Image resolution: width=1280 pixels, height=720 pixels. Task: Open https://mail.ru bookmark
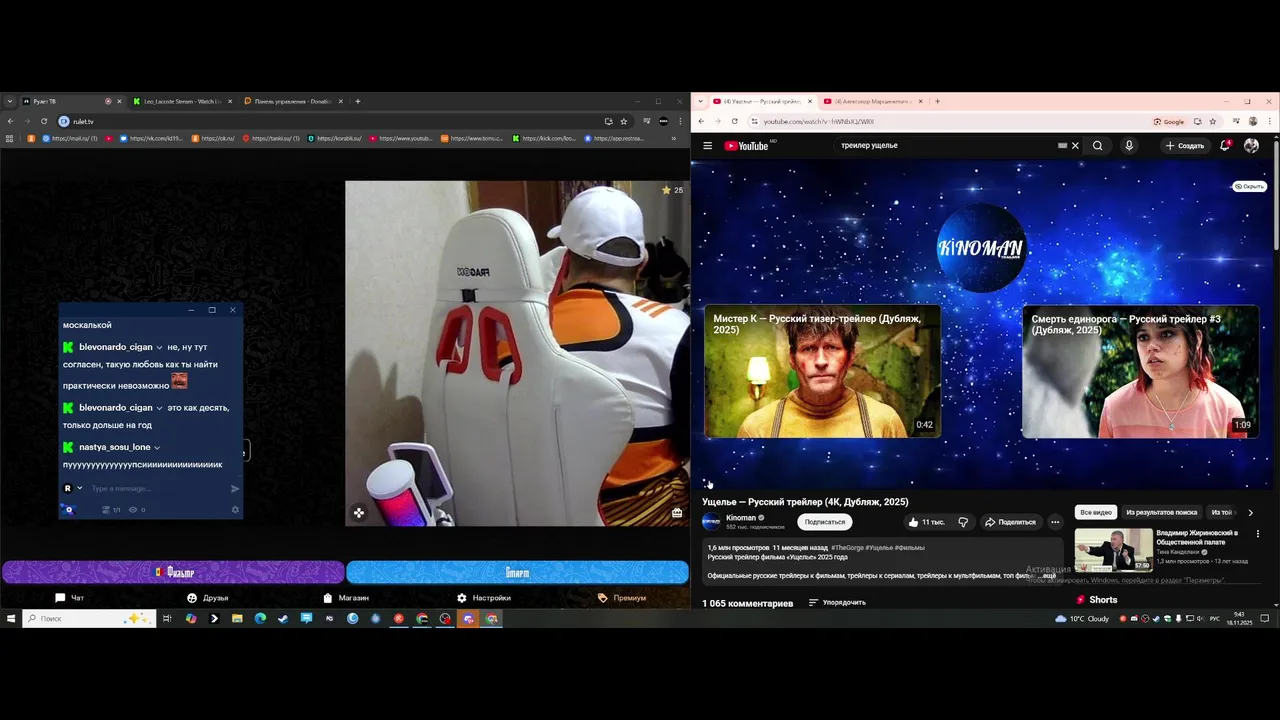click(x=69, y=139)
